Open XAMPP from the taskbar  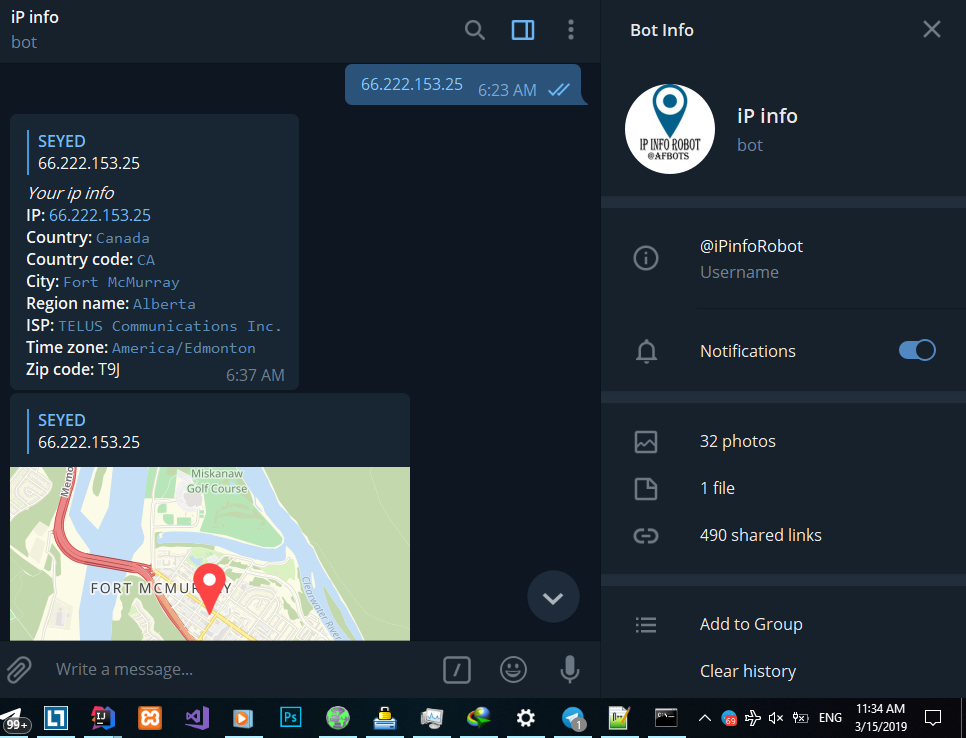150,718
